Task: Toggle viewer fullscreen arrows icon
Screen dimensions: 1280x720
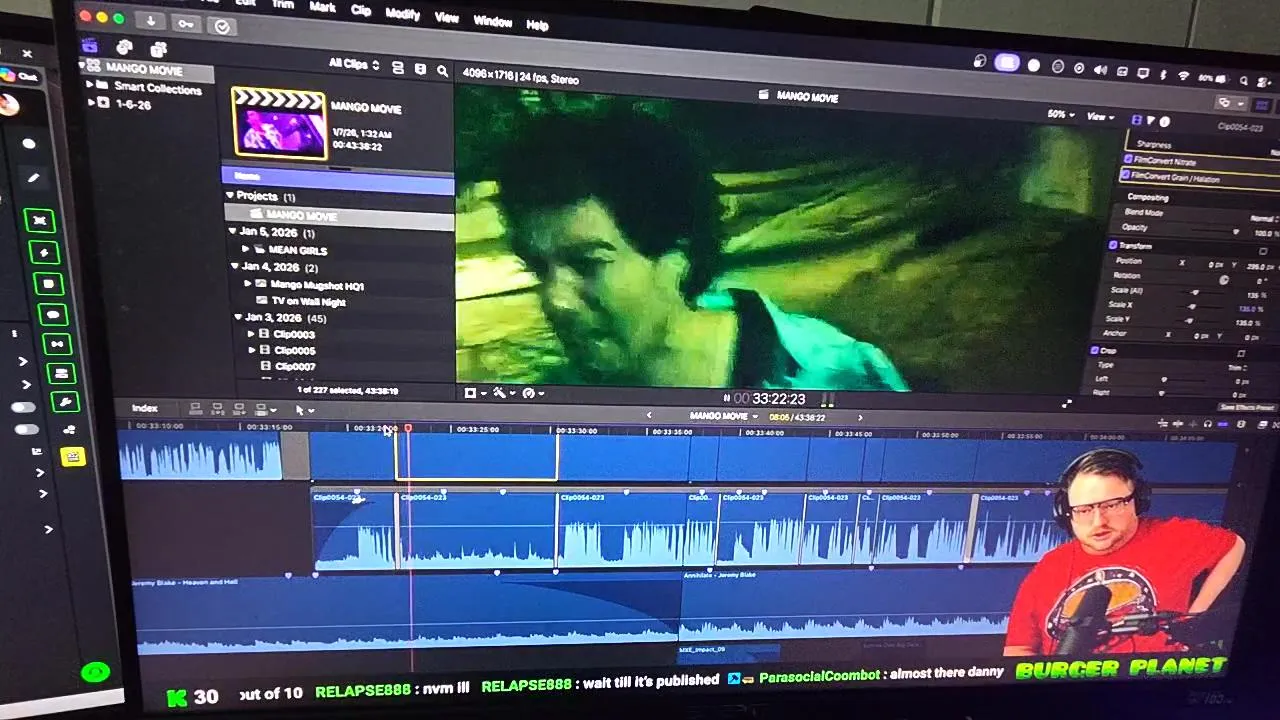Action: pyautogui.click(x=1067, y=404)
